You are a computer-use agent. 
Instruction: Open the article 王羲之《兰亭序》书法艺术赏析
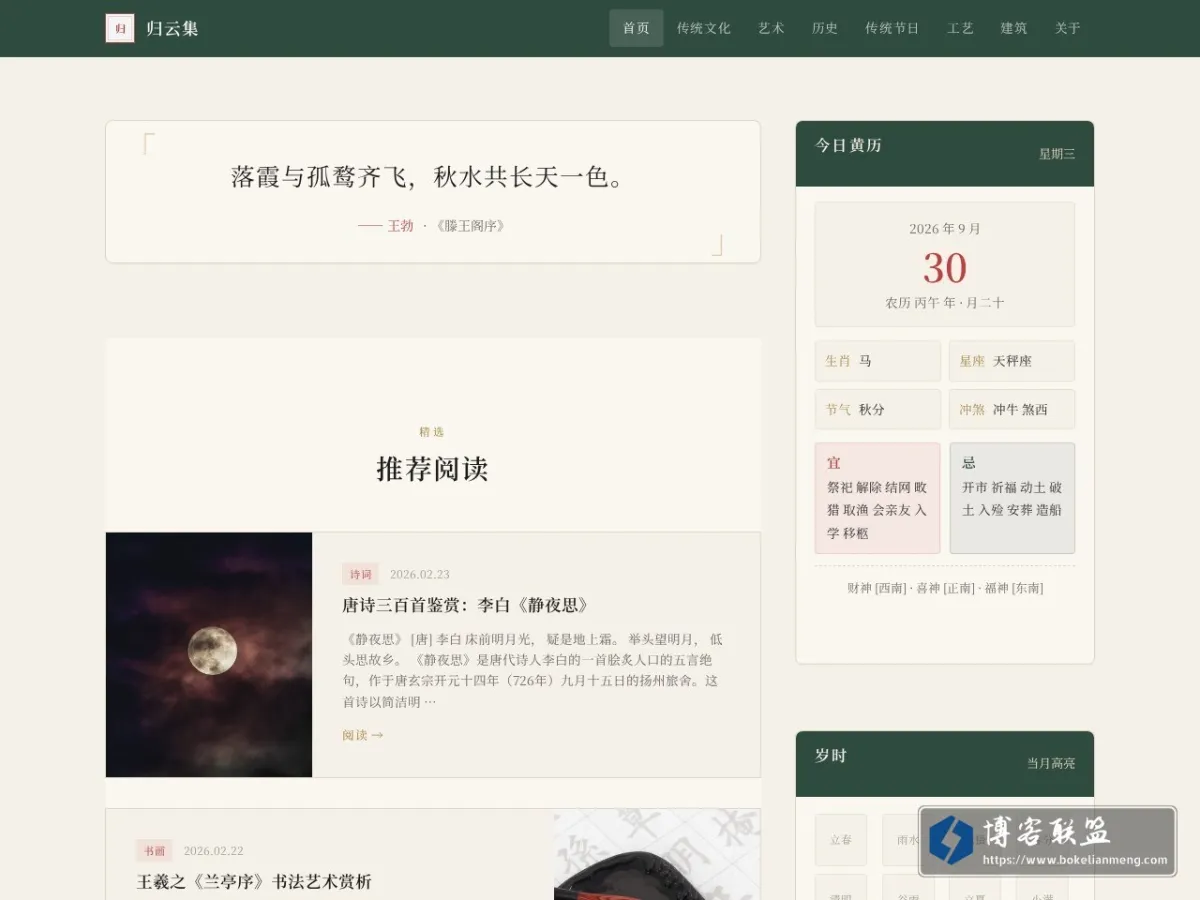(254, 881)
